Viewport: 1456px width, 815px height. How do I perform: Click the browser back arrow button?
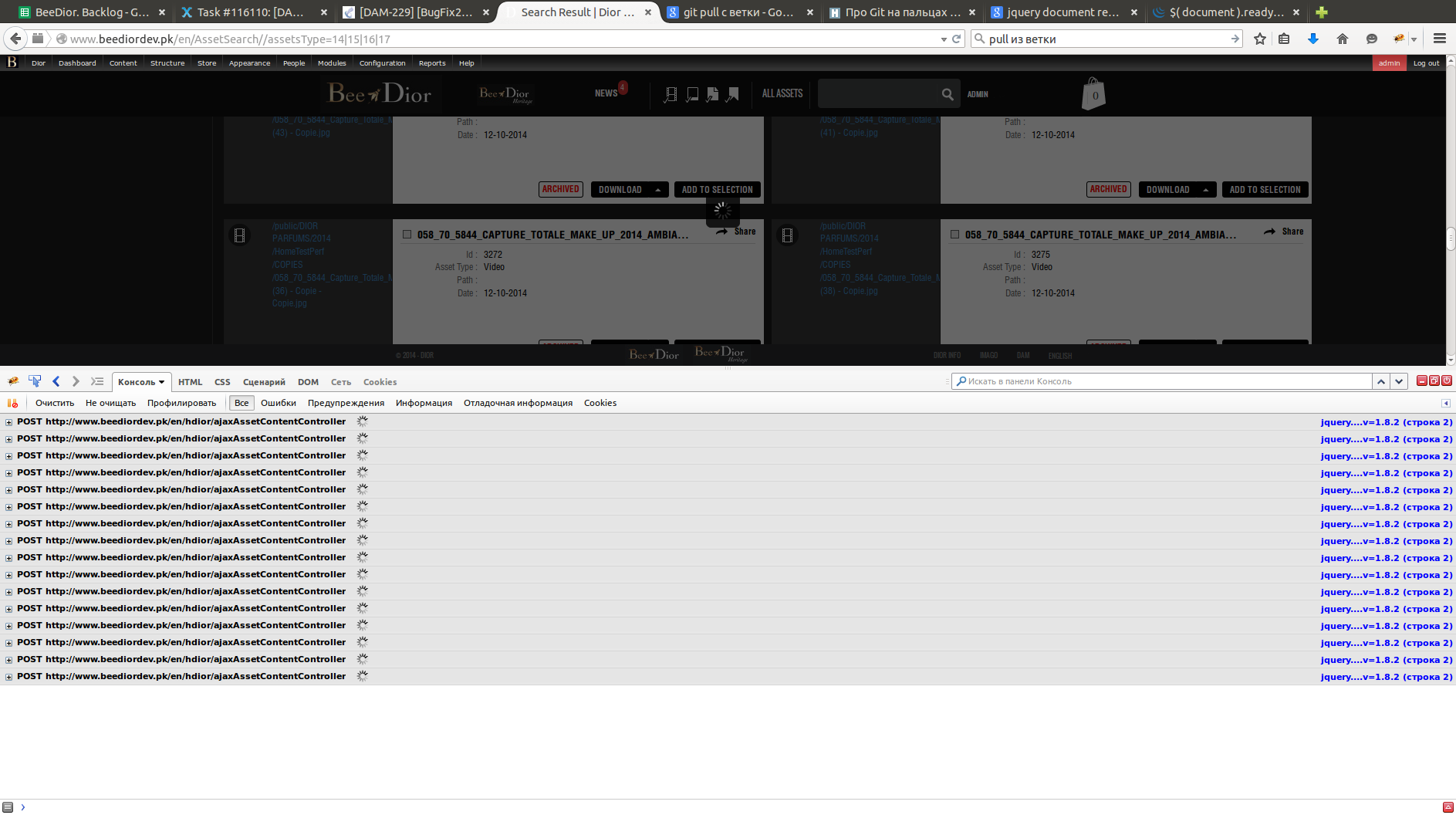click(15, 39)
